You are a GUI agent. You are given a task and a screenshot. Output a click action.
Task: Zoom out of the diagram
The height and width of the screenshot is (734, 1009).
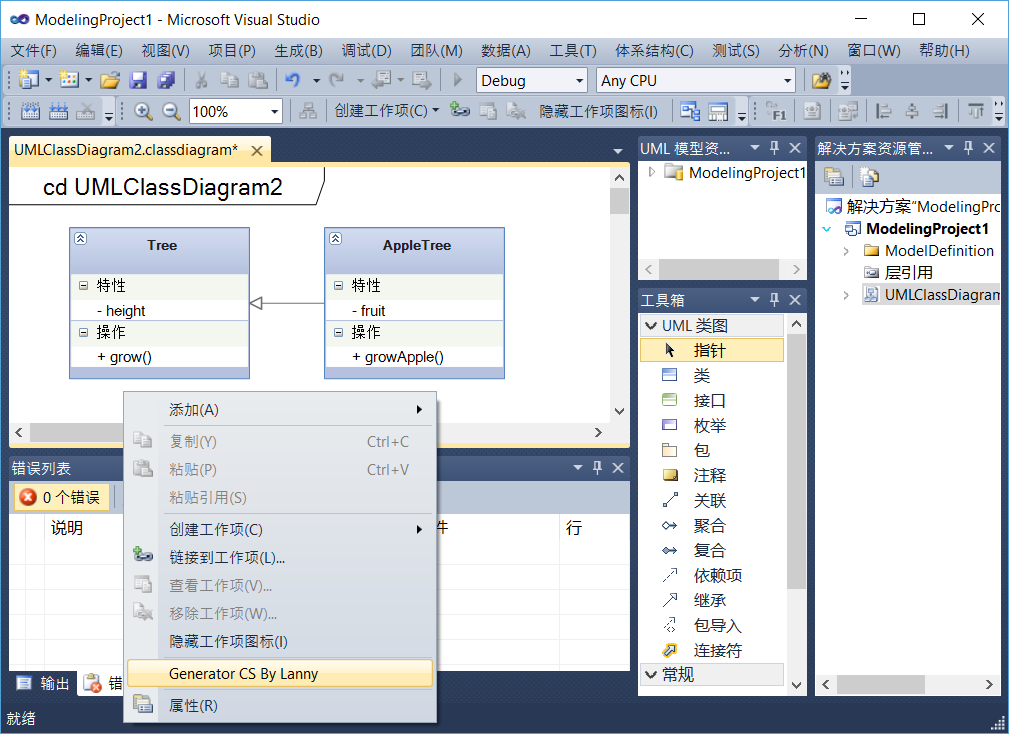171,111
